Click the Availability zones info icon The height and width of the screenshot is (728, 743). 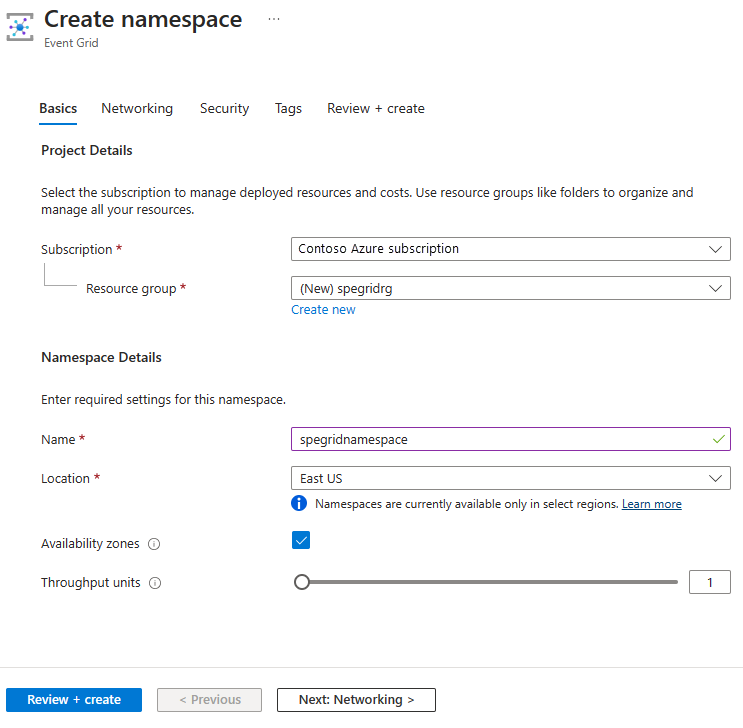pyautogui.click(x=154, y=545)
